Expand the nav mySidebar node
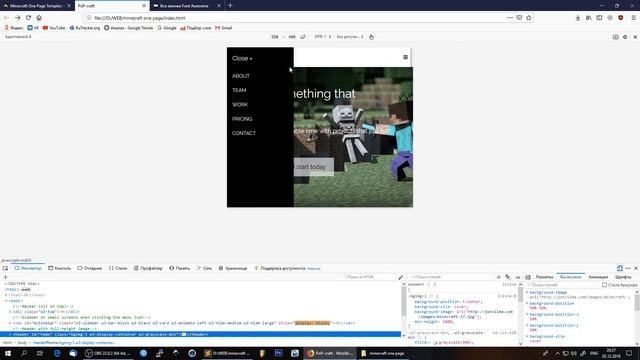 click(x=10, y=323)
